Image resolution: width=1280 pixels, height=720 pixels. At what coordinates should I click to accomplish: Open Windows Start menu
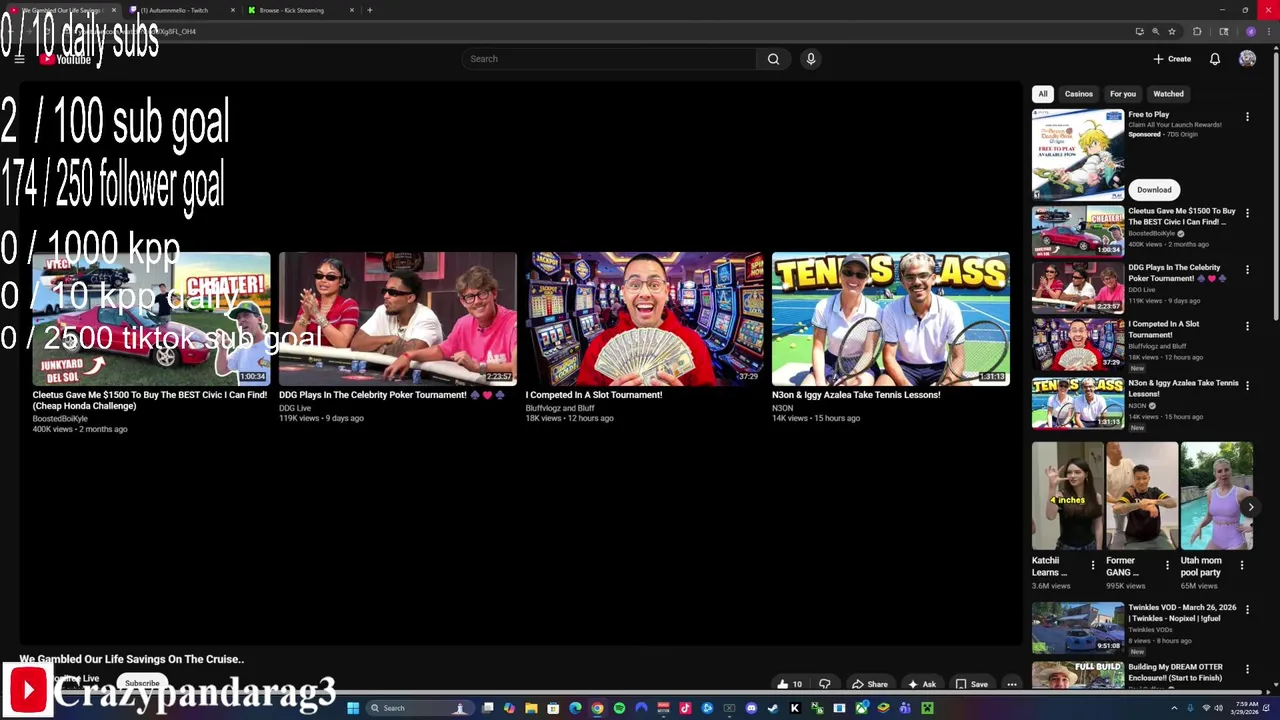[353, 708]
